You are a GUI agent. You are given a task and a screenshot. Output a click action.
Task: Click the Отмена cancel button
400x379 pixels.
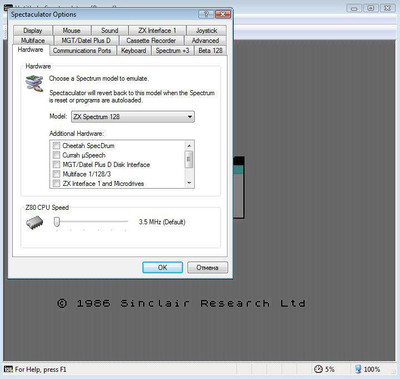tap(207, 268)
